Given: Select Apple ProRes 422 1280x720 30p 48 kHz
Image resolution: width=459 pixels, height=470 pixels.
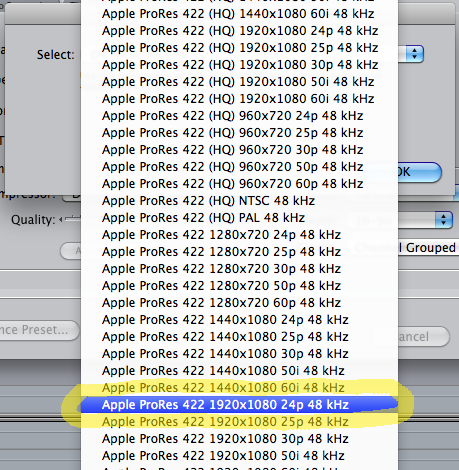Looking at the screenshot, I should [x=239, y=269].
